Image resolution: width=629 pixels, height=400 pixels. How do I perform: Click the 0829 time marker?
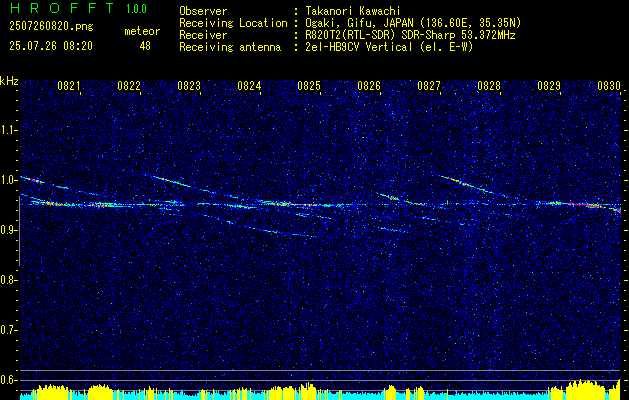pyautogui.click(x=549, y=86)
